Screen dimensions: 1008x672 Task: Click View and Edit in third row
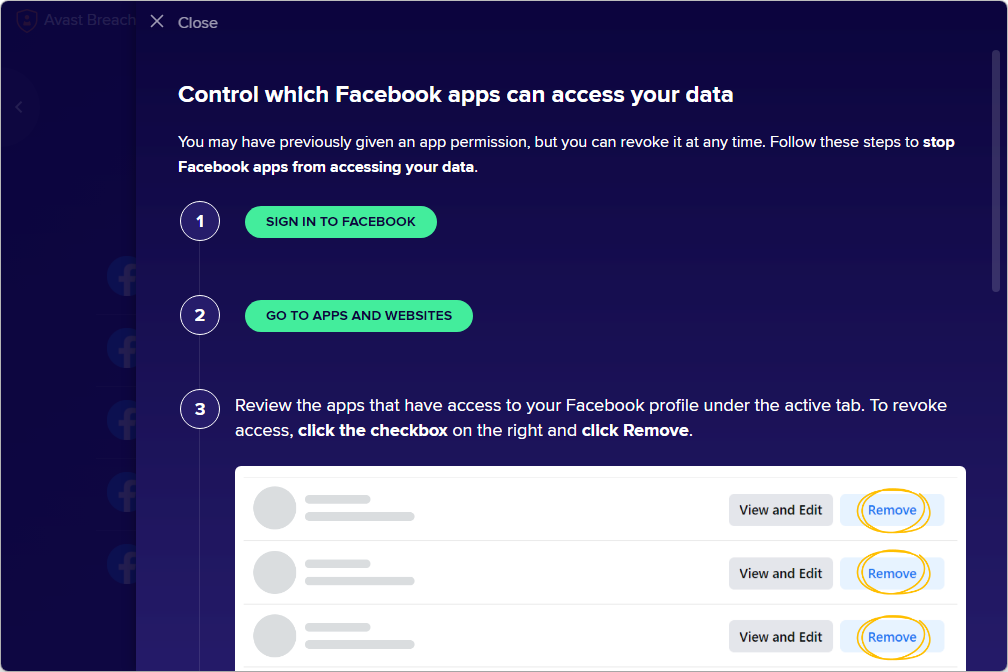(780, 637)
